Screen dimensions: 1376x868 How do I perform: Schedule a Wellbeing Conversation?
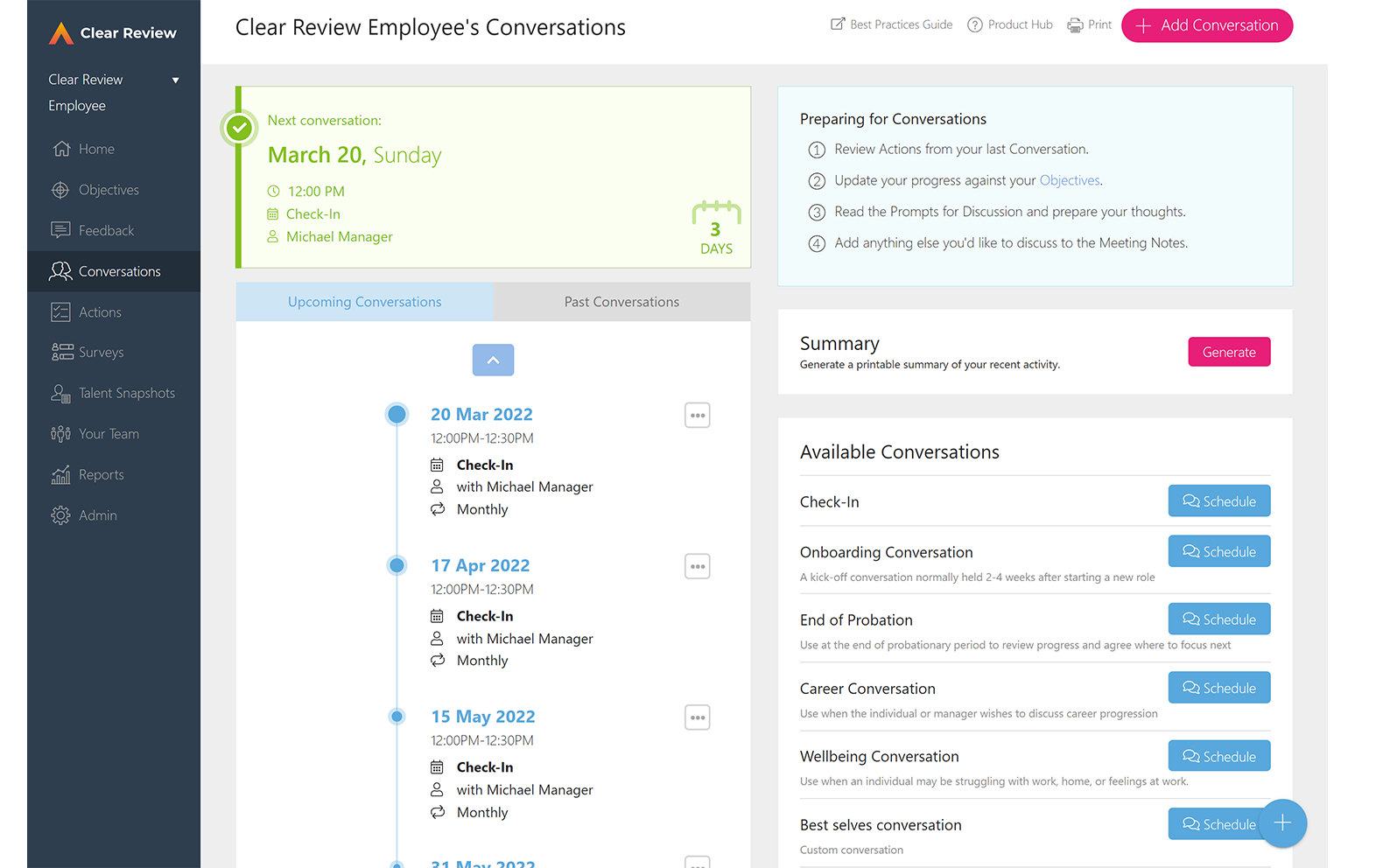coord(1219,756)
